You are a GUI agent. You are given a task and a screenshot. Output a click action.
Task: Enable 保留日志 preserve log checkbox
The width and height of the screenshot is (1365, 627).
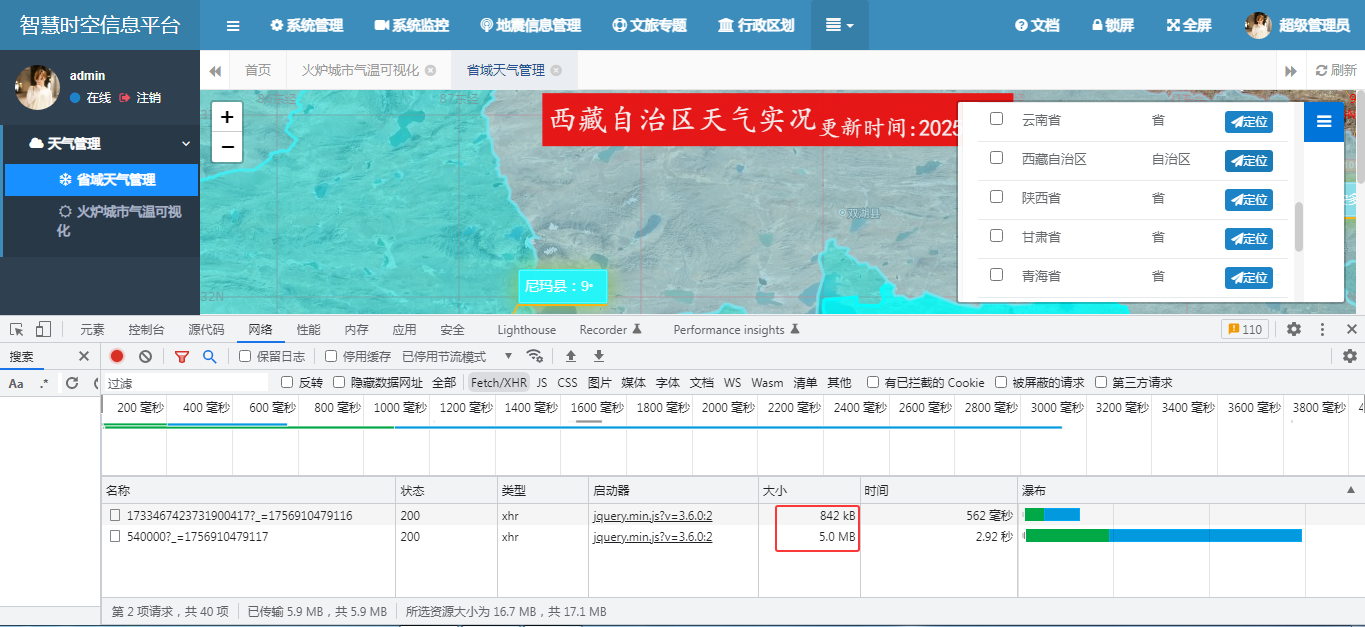pos(245,356)
